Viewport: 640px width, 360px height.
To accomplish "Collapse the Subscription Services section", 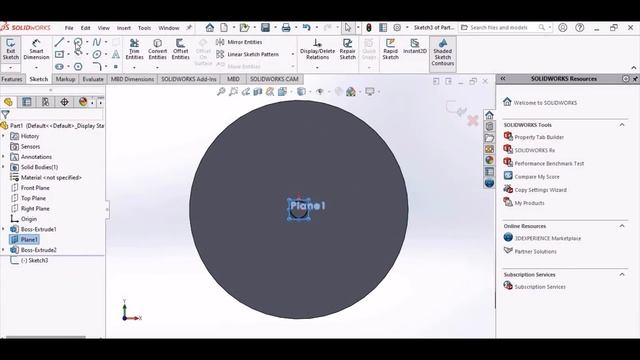I will (622, 274).
